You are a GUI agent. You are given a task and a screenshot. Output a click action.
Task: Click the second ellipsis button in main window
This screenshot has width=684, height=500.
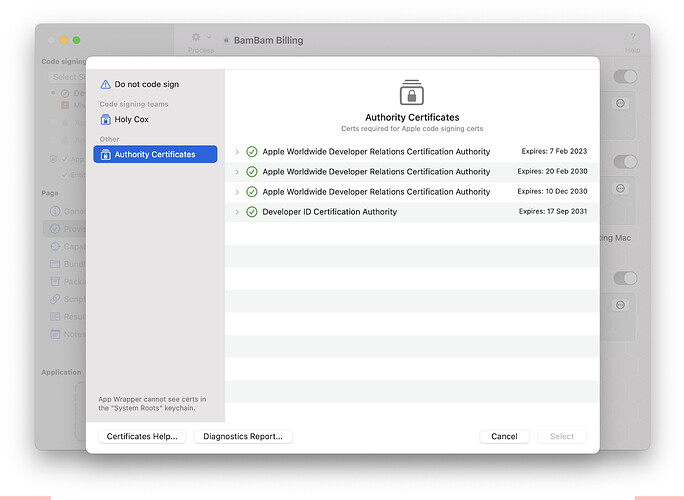[620, 188]
